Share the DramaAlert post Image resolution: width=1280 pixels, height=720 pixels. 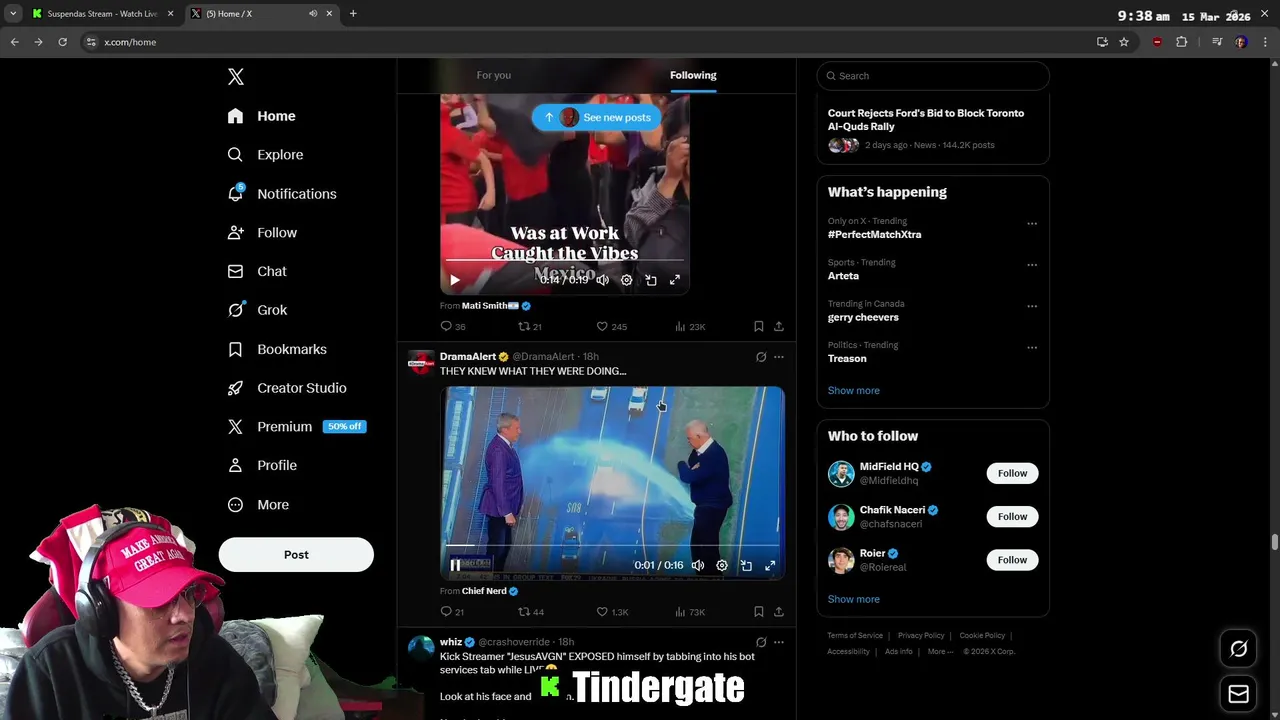(779, 611)
